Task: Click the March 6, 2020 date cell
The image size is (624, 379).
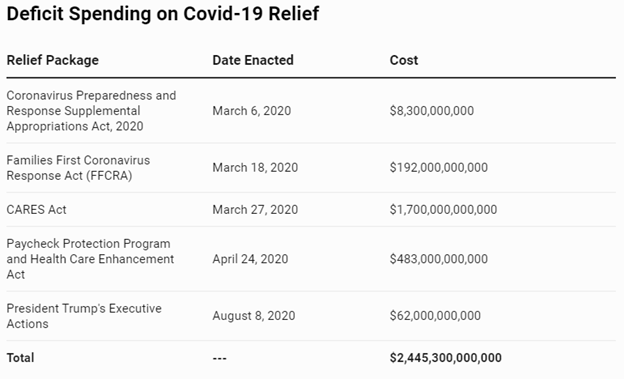Action: 252,111
